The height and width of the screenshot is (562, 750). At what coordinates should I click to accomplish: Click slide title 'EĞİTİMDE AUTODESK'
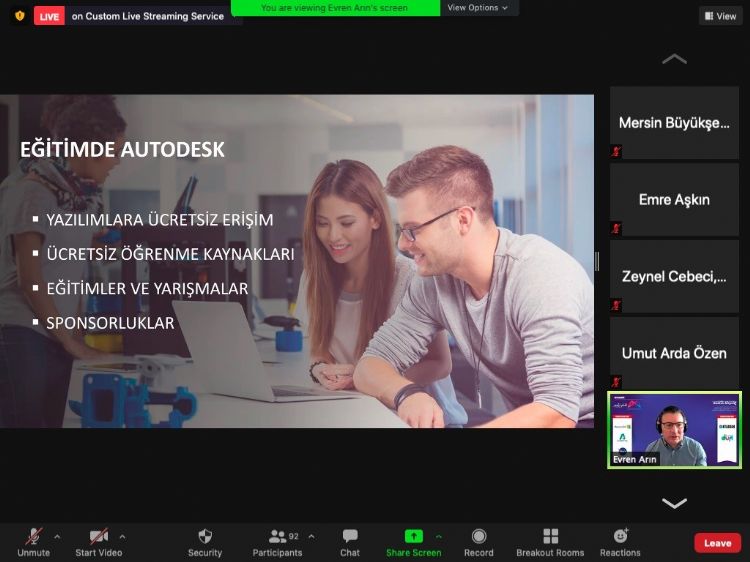(x=122, y=150)
